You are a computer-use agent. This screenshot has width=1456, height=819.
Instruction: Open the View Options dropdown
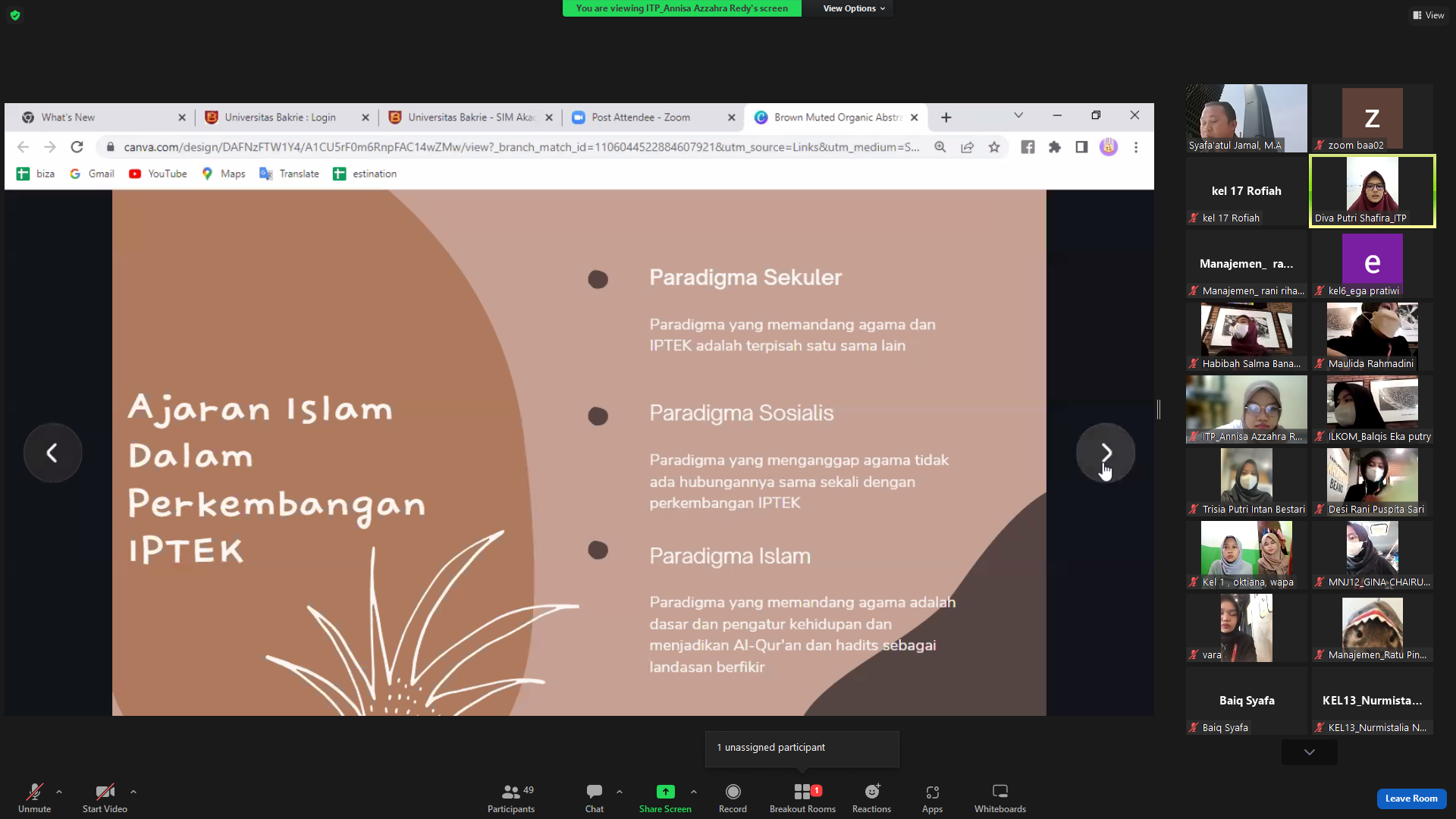click(854, 8)
